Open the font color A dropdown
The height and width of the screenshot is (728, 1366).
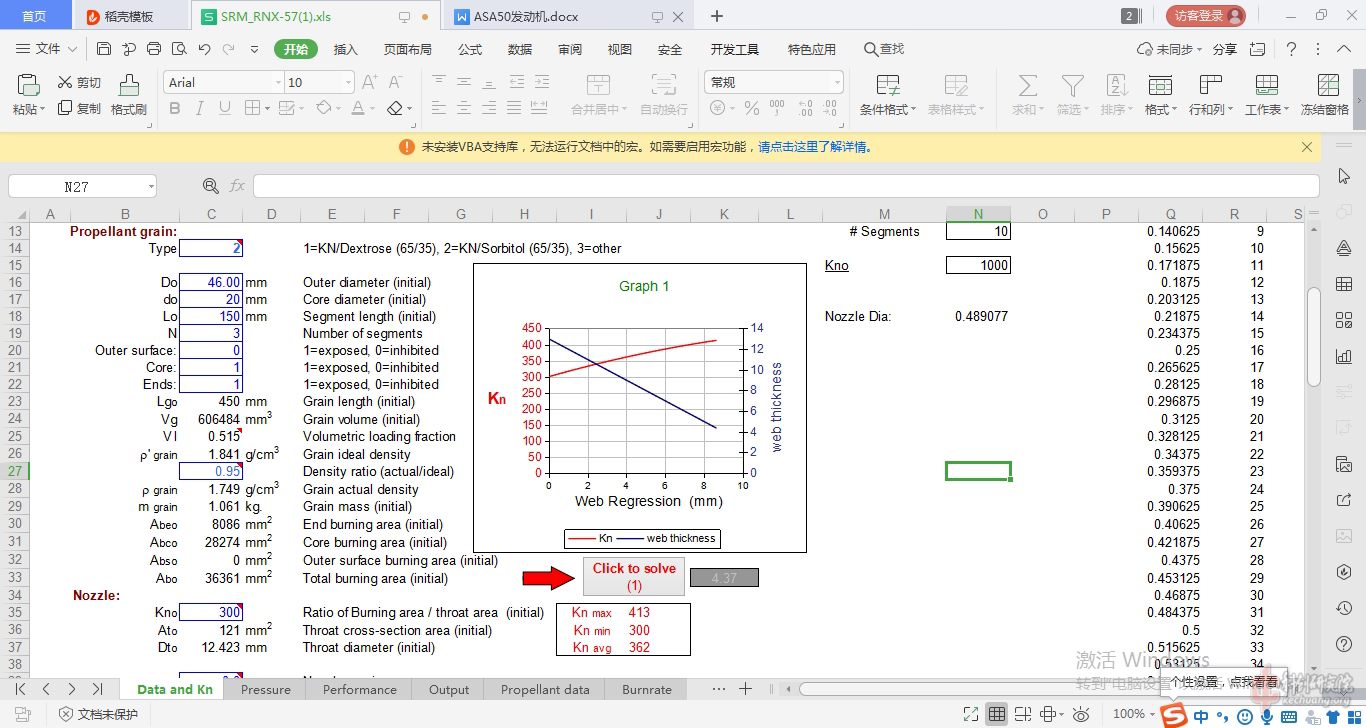[x=374, y=108]
